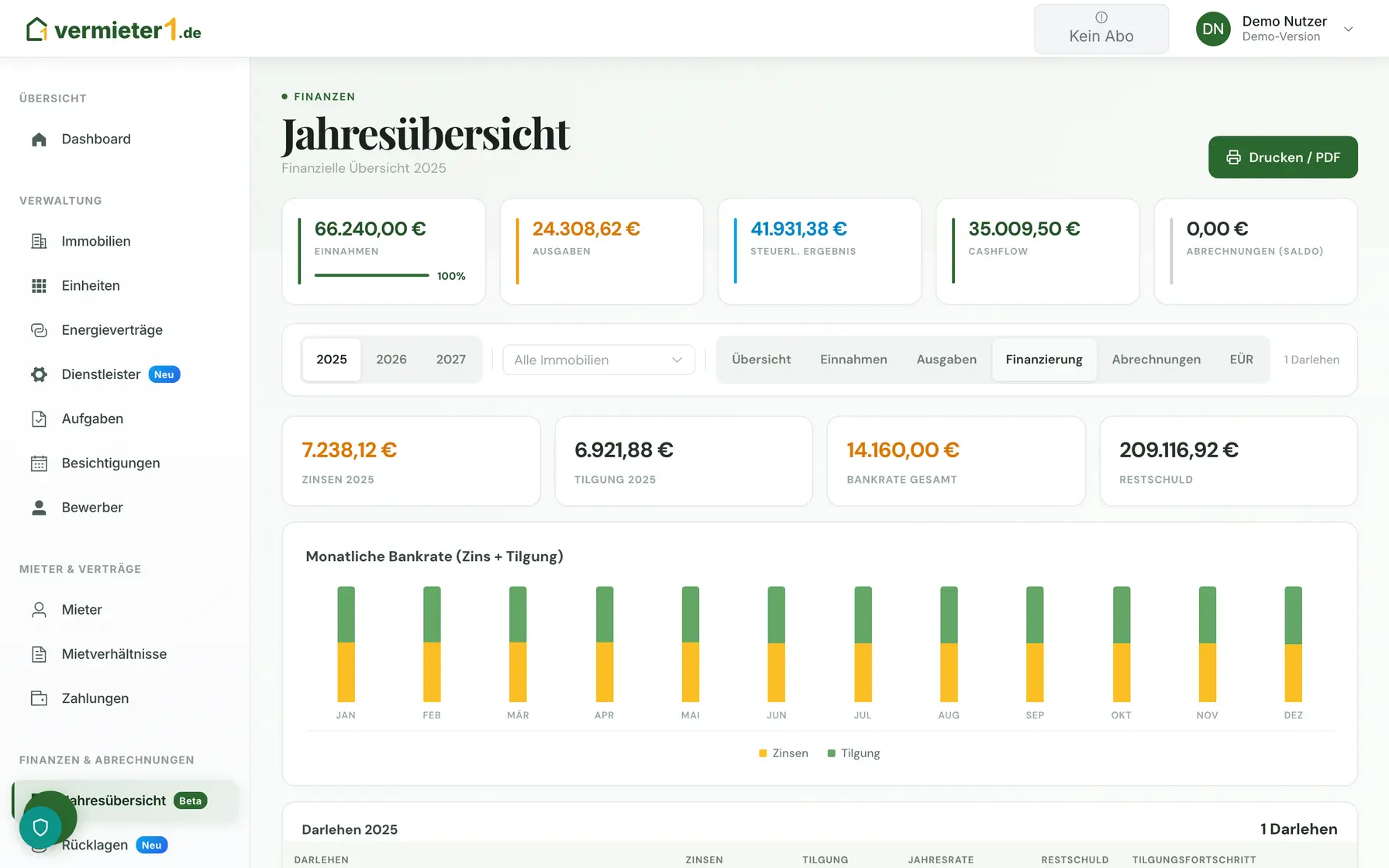Click the 41.931,38 € Steuerl. Ergebnis card
The width and height of the screenshot is (1389, 868).
pos(819,251)
